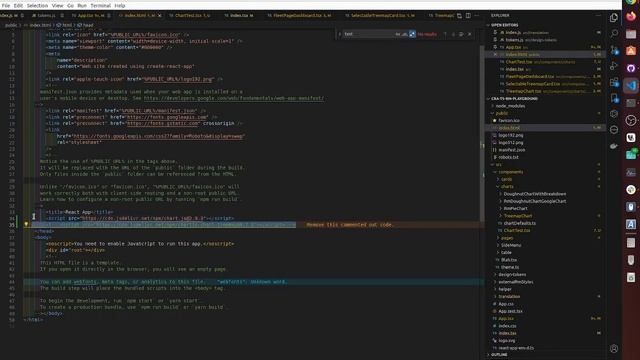Screen dimensions: 640x360
Task: Open Files from Ubuntu dock
Action: (631, 33)
